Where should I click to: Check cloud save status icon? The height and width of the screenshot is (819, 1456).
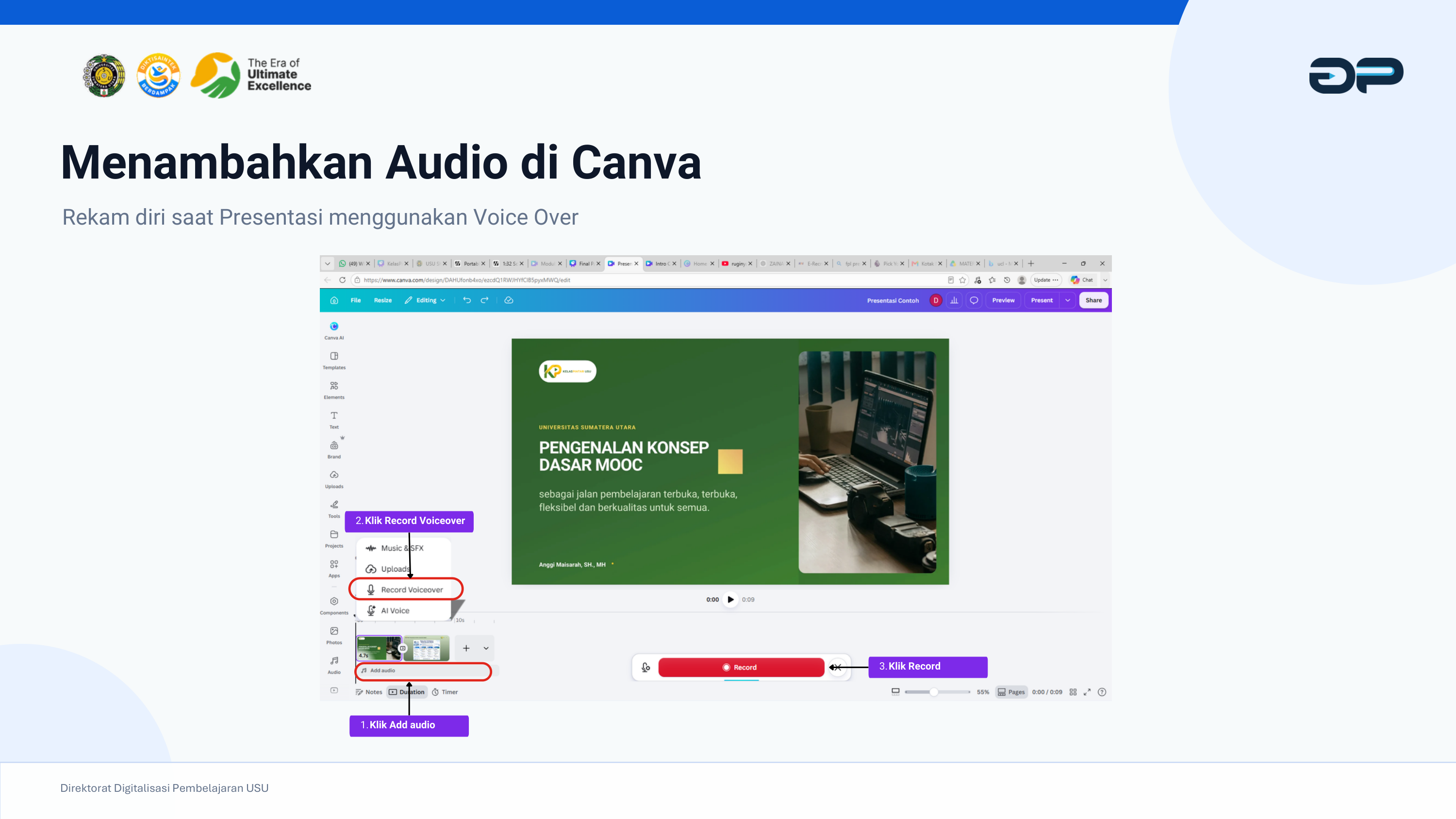[x=509, y=300]
